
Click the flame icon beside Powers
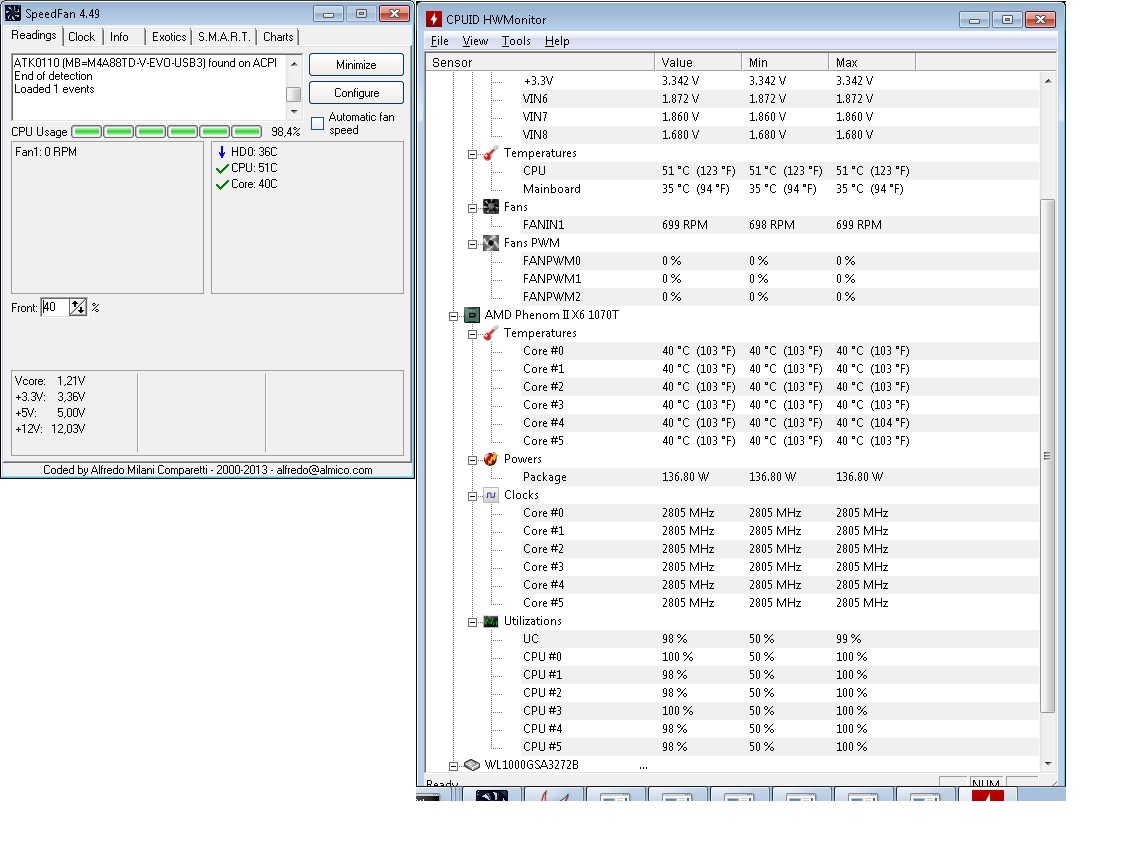point(490,459)
